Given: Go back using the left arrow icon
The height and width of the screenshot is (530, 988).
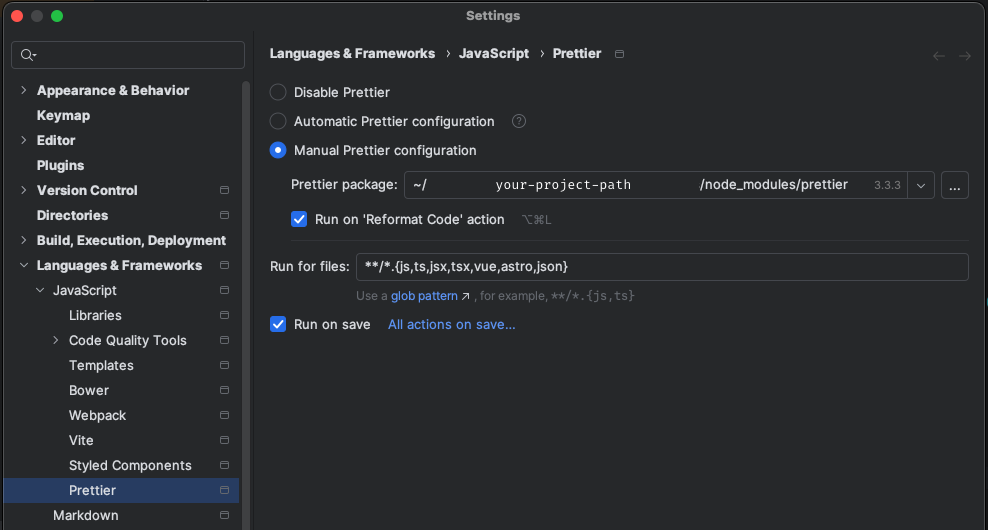Looking at the screenshot, I should click(939, 56).
